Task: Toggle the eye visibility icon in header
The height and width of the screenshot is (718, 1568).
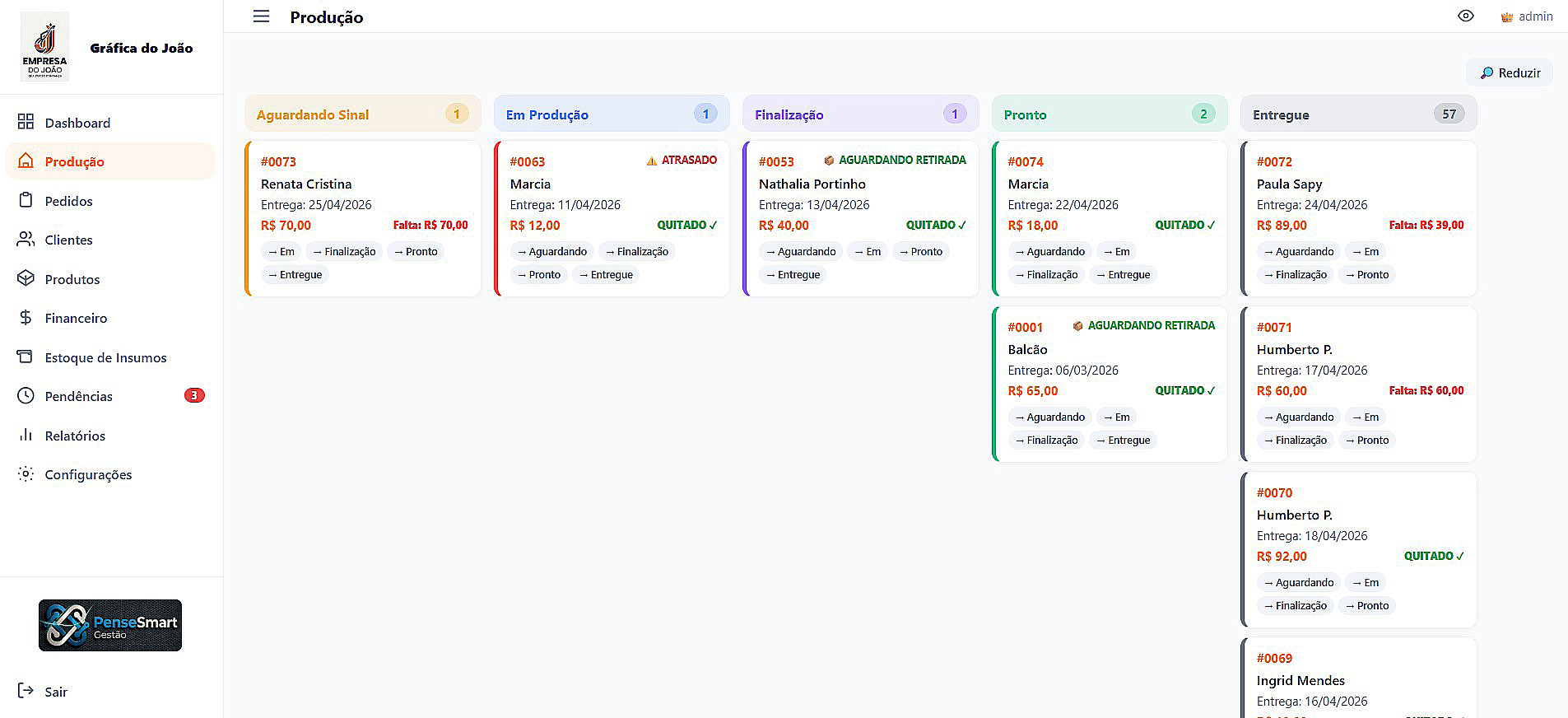Action: click(1465, 16)
